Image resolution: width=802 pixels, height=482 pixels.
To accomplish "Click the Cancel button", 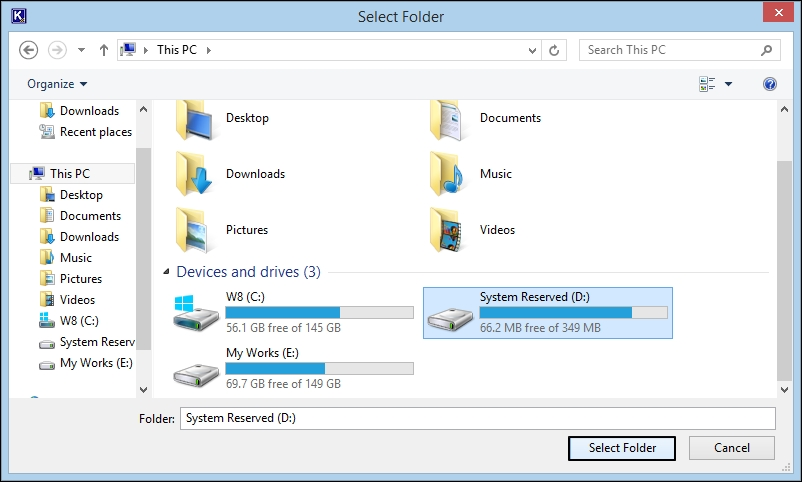I will coord(732,448).
